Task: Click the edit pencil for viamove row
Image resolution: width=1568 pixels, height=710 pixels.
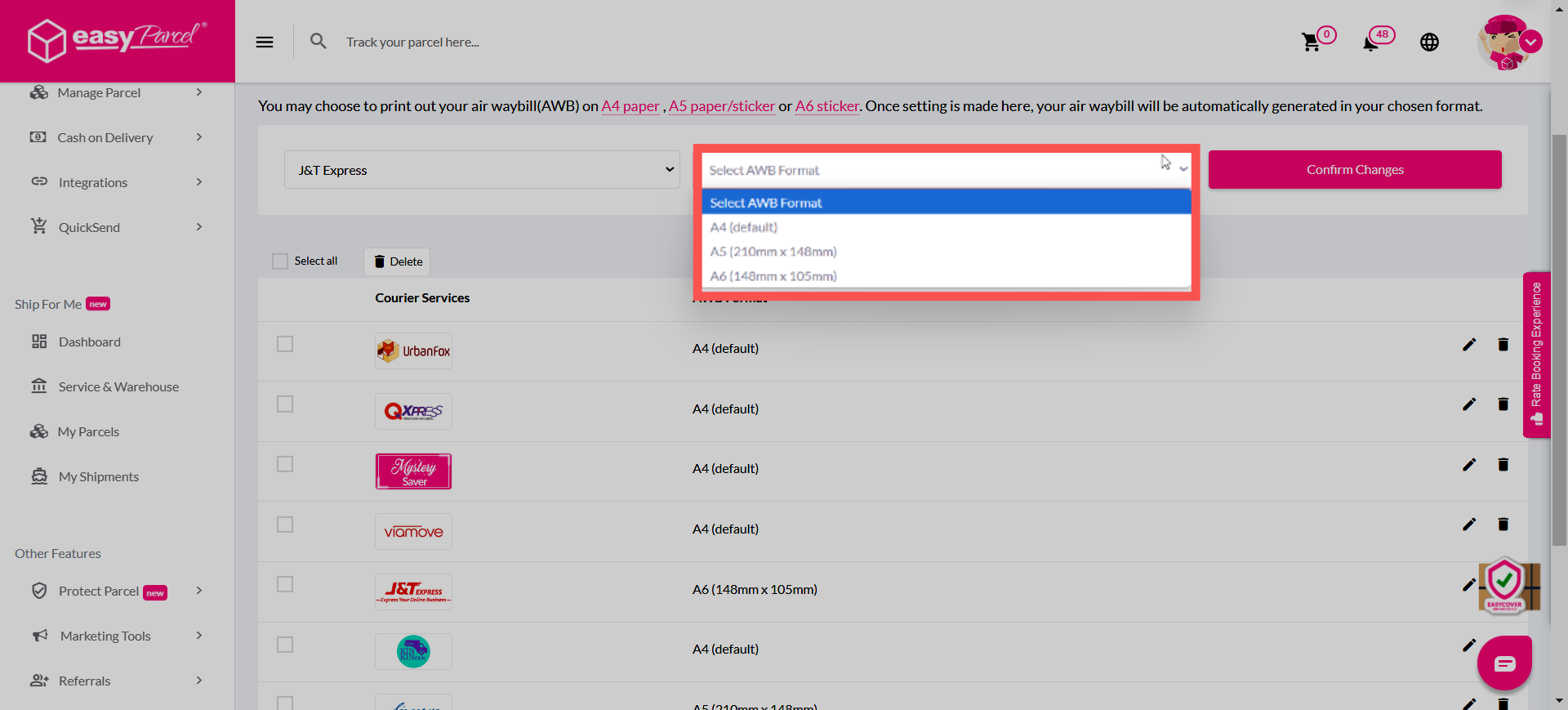Action: pos(1469,524)
